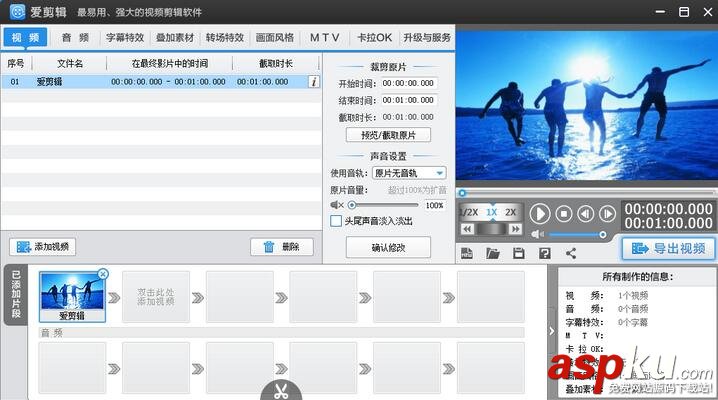Viewport: 718px width, 400px height.
Task: Click the 文件名 column header
Action: 70,64
